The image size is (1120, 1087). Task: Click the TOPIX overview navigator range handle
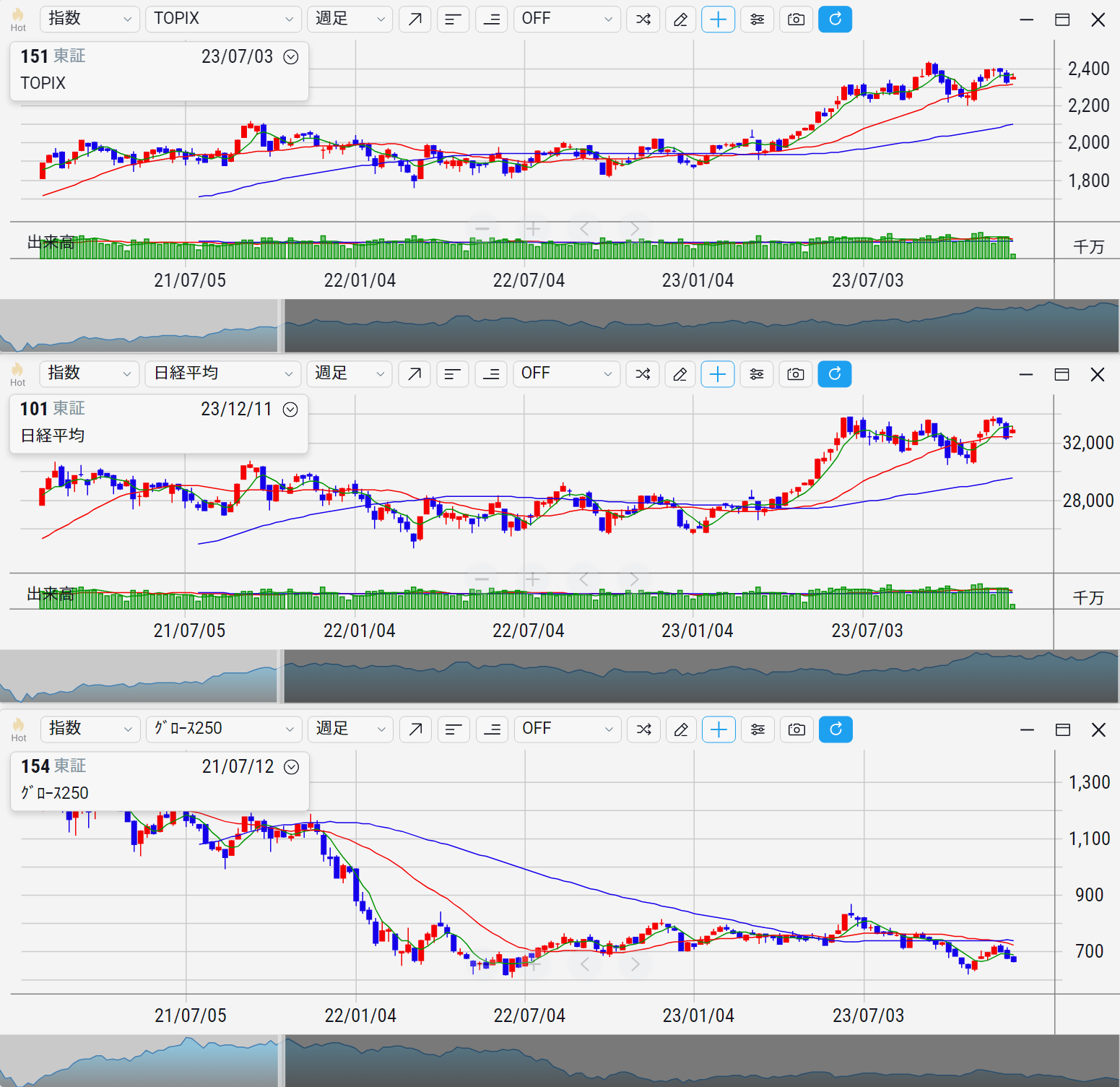(282, 326)
